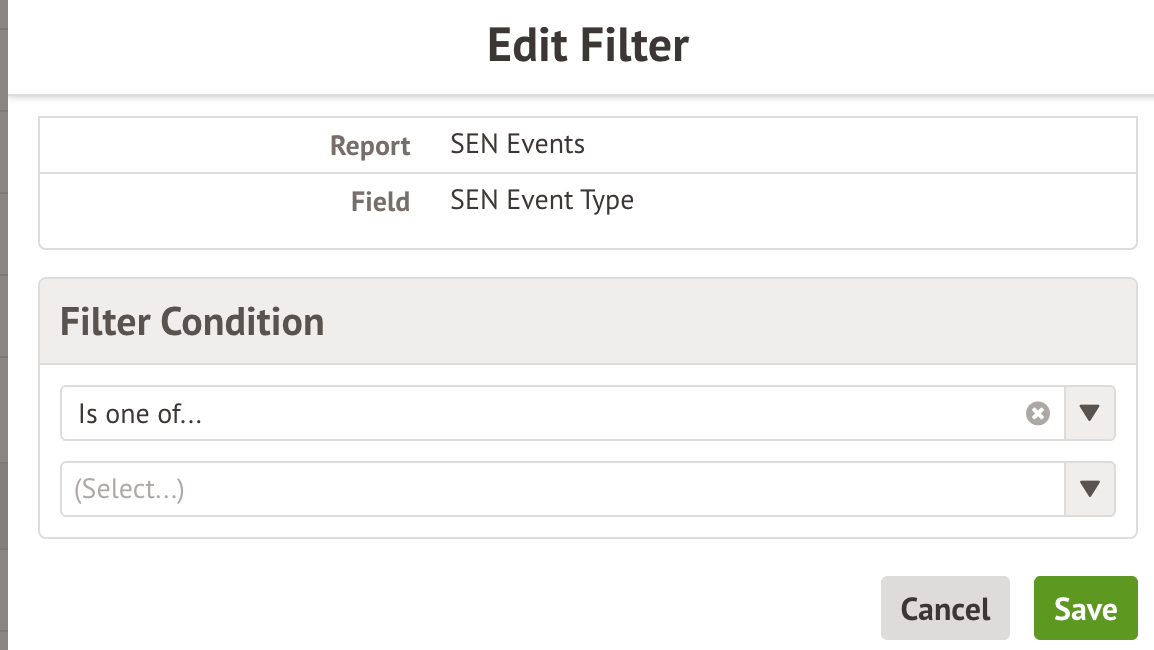Viewport: 1154px width, 650px height.
Task: Click the blank header area left of "Edit Filter"
Action: click(250, 46)
